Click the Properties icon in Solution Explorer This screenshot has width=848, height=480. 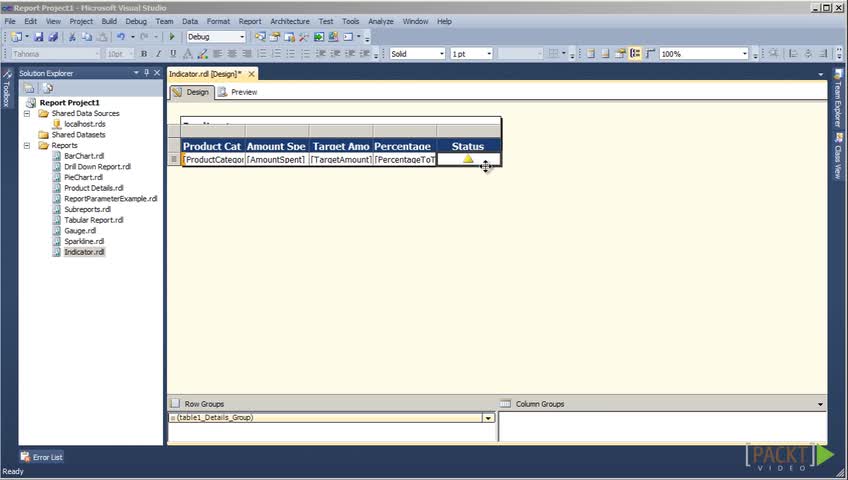(x=29, y=88)
